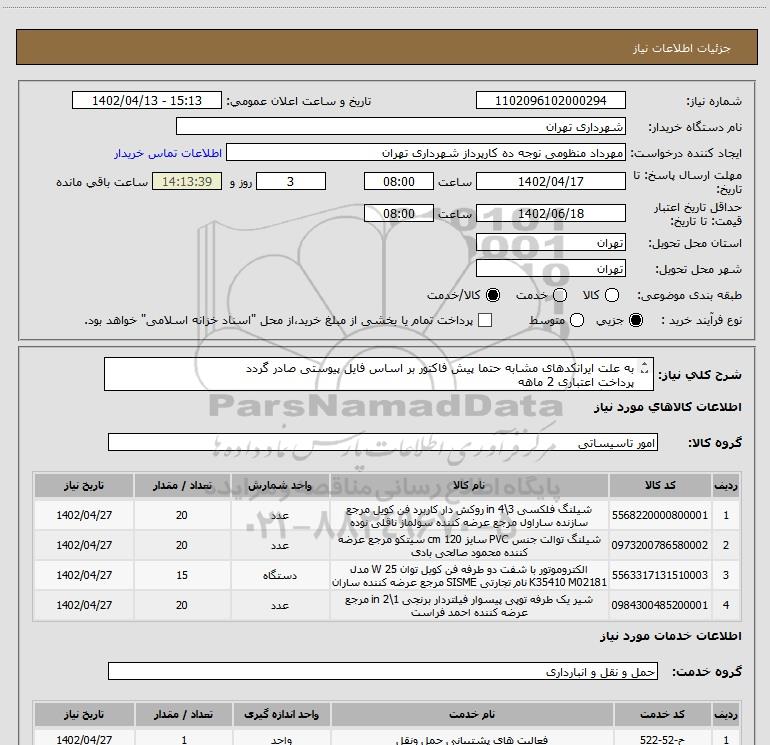Click the flexible hose item name in row 1
The image size is (770, 745).
(469, 516)
